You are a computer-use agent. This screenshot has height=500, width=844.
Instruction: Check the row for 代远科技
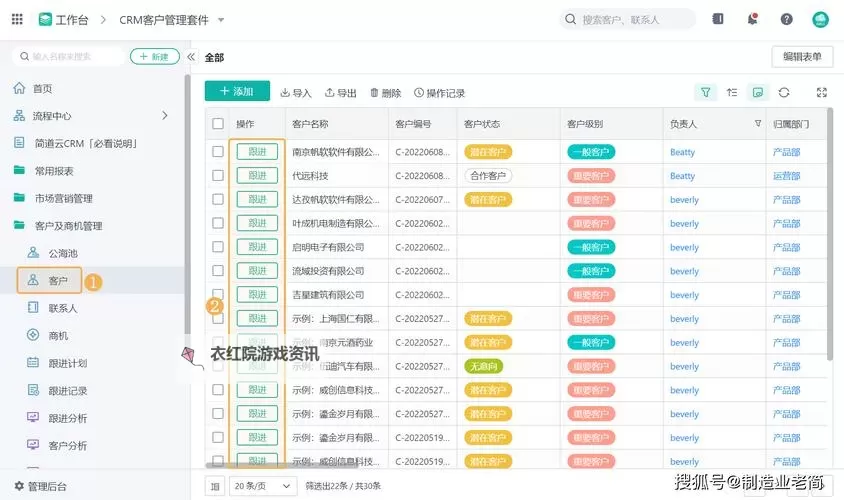[218, 175]
